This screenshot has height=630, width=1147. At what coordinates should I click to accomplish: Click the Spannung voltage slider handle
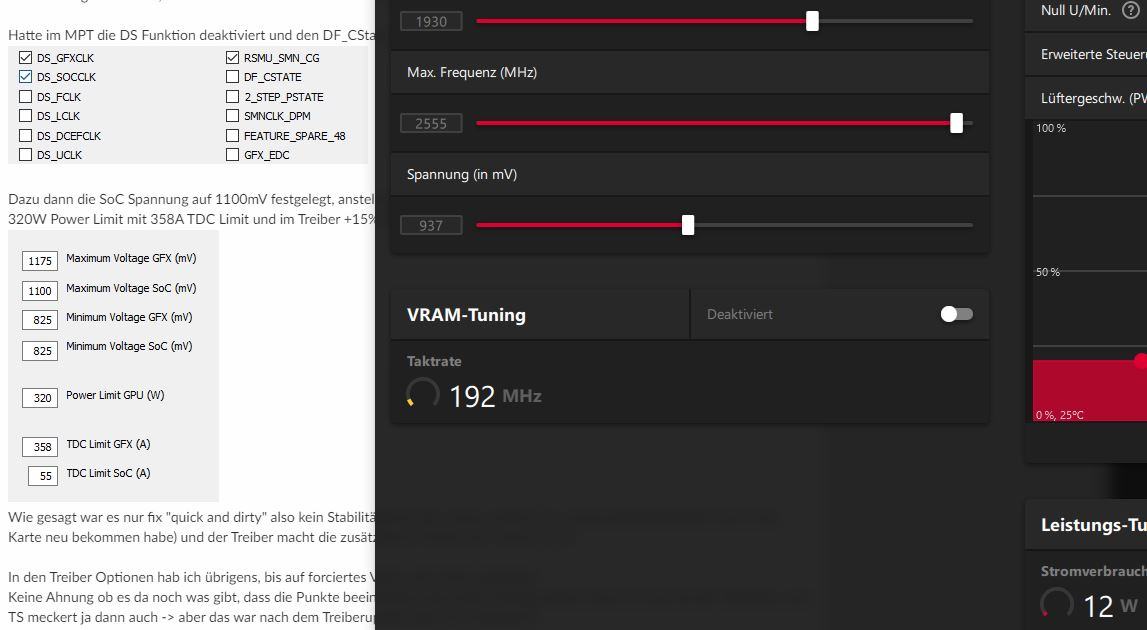coord(688,225)
